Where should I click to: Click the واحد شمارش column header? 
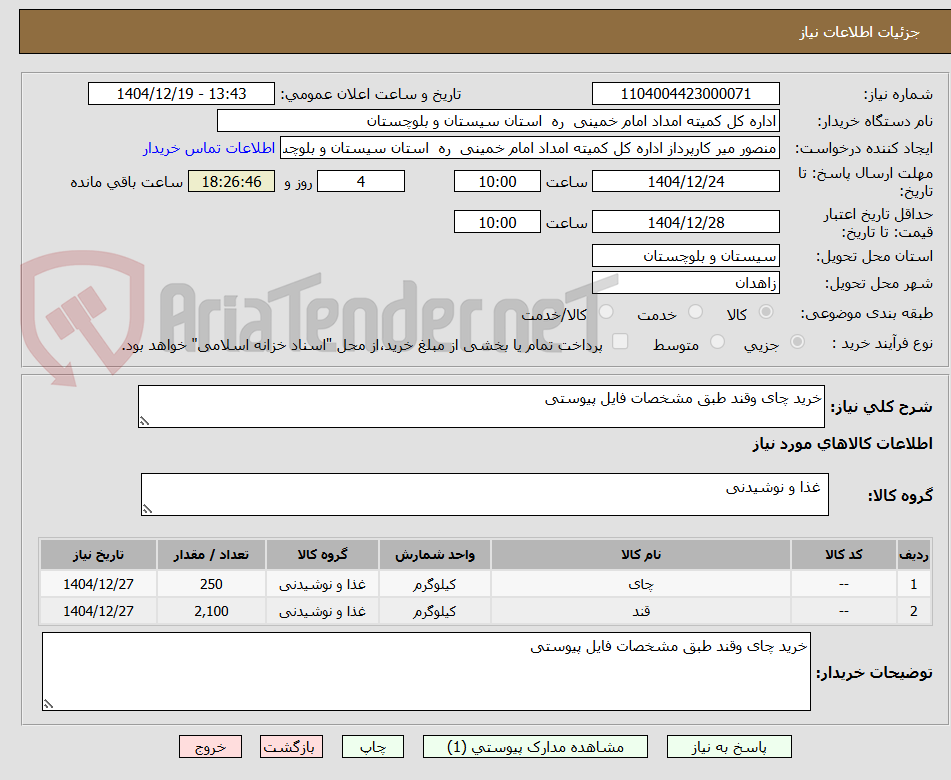(435, 554)
